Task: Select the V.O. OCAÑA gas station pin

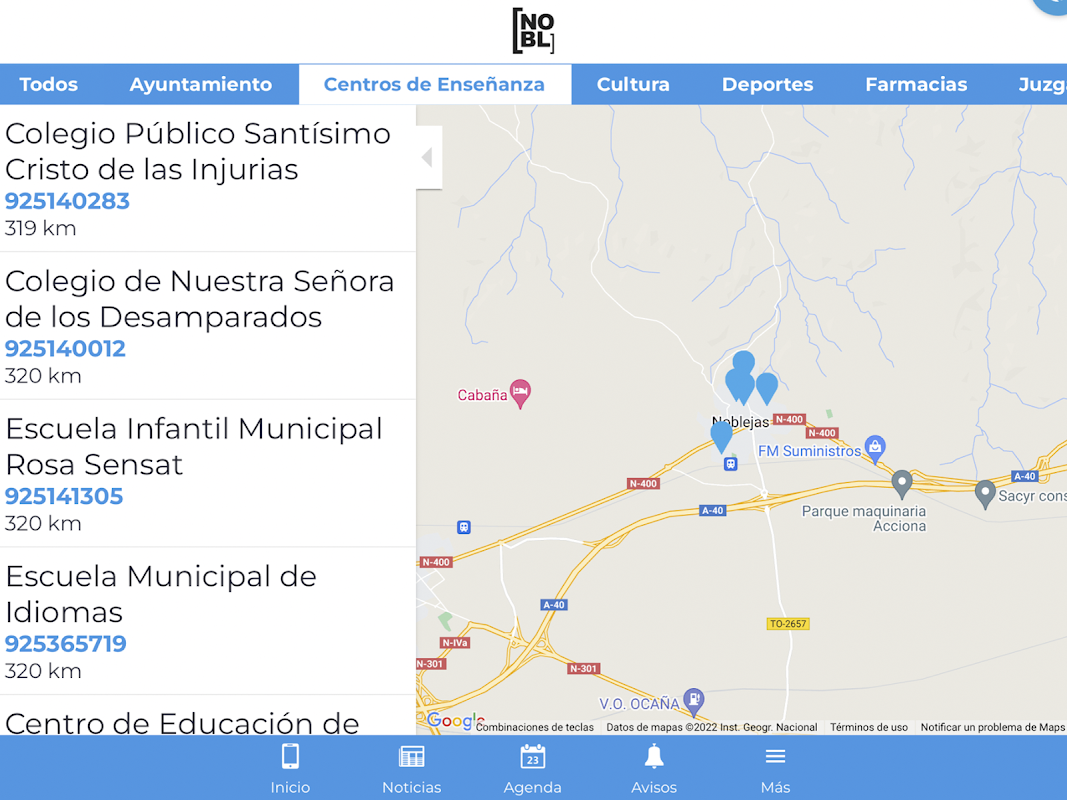Action: pos(693,701)
